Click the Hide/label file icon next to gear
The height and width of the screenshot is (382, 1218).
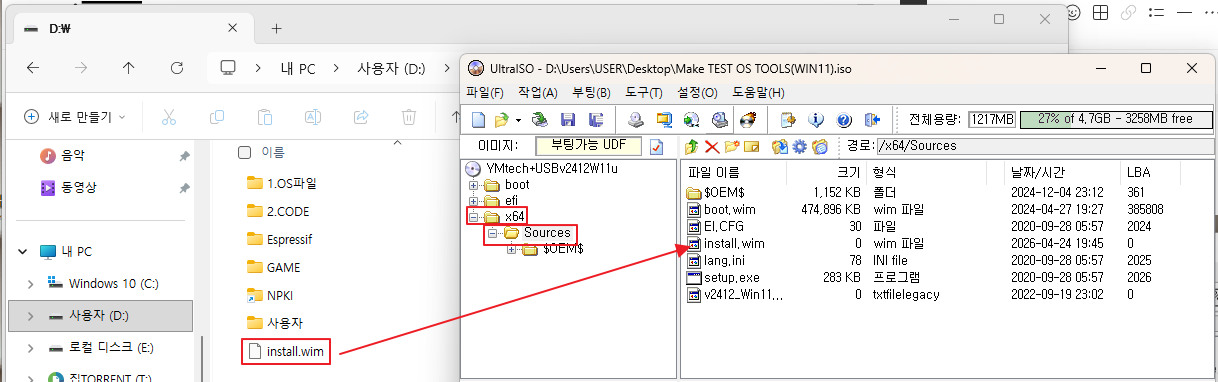[820, 147]
